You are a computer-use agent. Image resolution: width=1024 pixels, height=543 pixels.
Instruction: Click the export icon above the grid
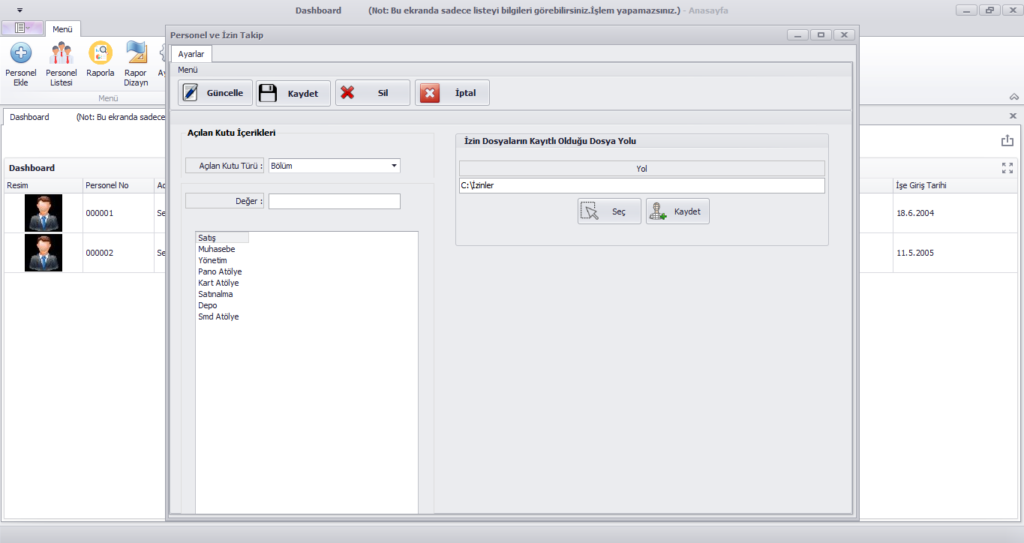tap(1007, 141)
